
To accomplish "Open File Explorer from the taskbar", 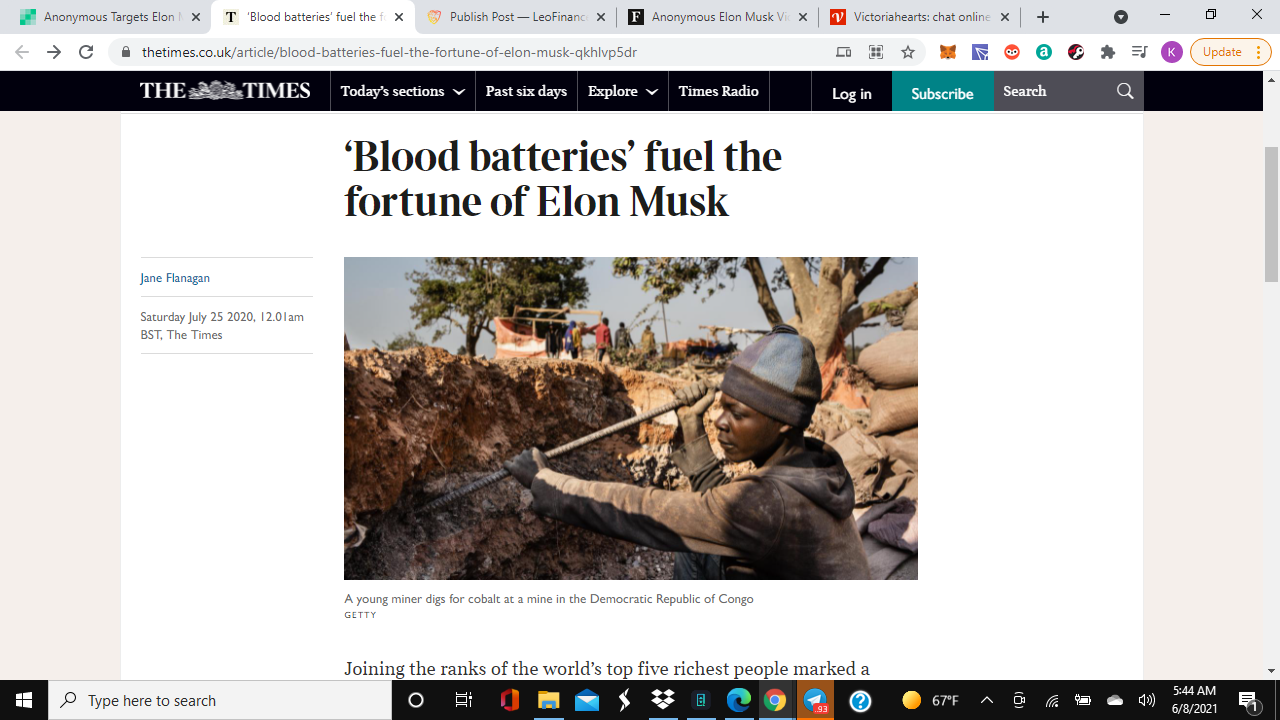I will point(548,700).
